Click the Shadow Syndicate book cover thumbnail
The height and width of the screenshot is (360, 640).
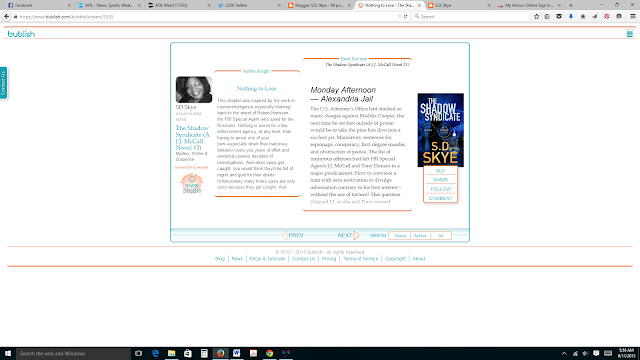click(x=440, y=130)
